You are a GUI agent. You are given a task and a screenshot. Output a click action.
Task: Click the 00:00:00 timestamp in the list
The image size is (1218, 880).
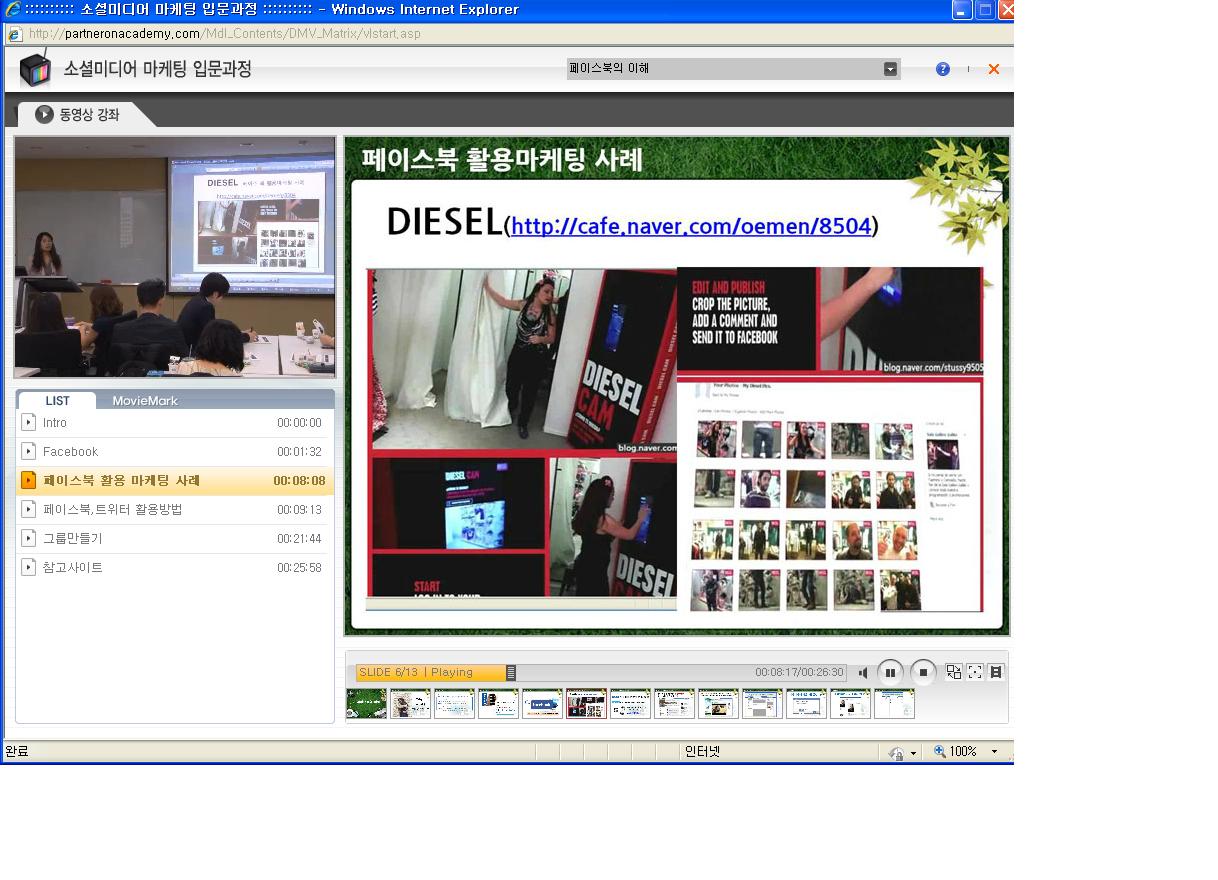pos(299,423)
